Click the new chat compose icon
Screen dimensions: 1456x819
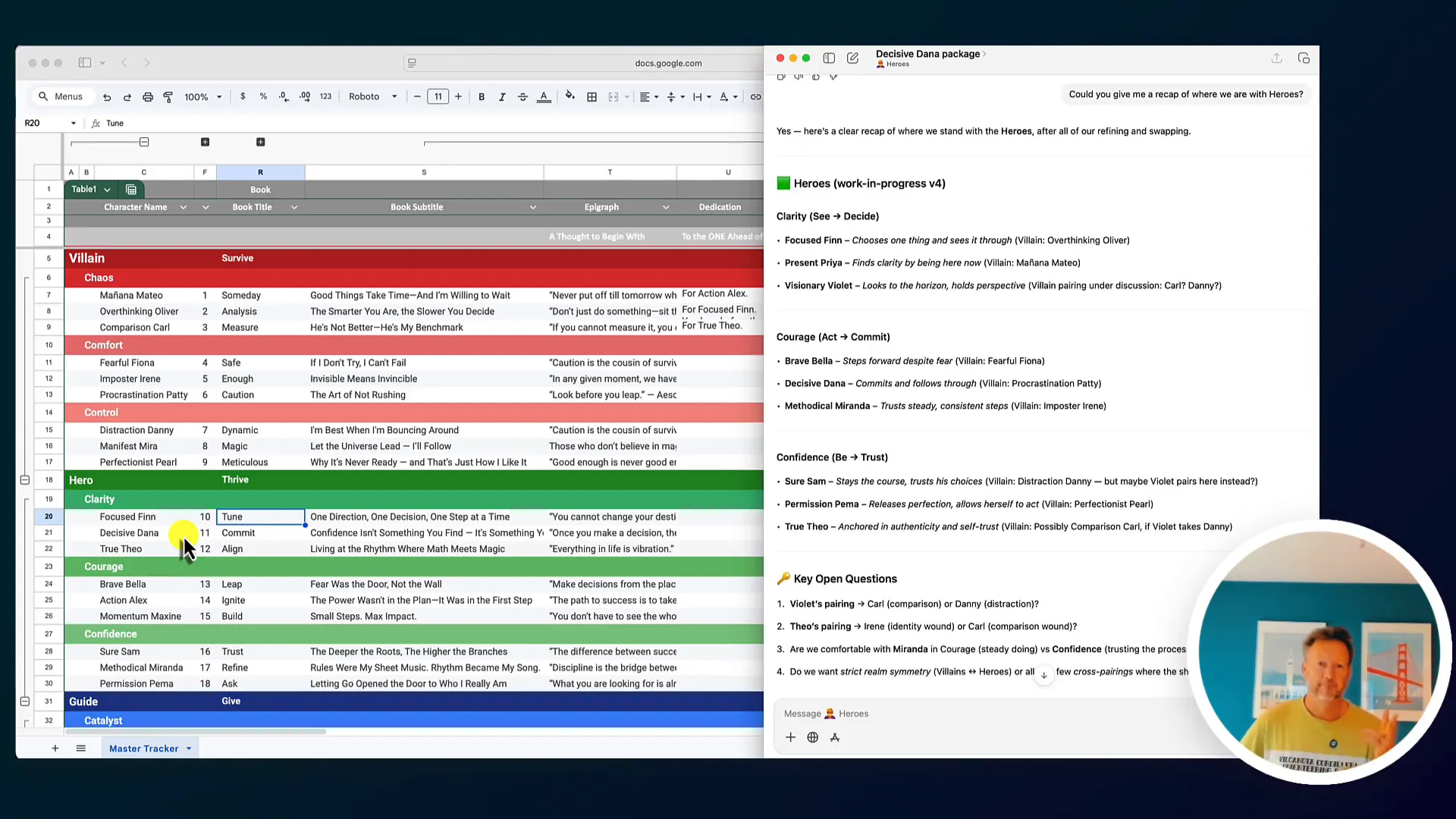(852, 58)
